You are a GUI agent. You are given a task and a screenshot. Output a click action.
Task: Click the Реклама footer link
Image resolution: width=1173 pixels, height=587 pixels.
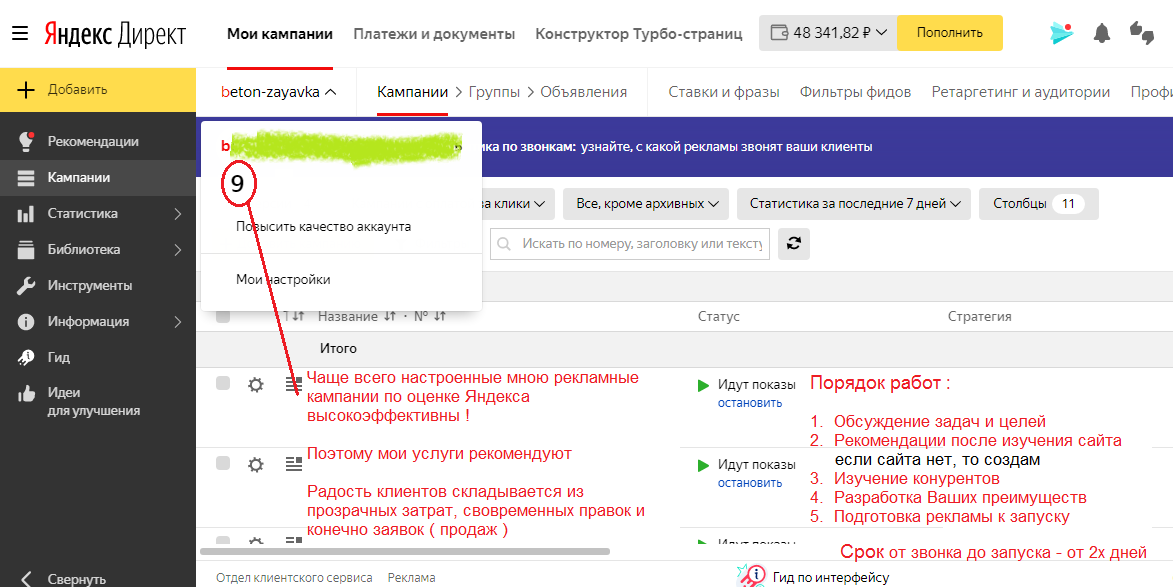tap(411, 577)
